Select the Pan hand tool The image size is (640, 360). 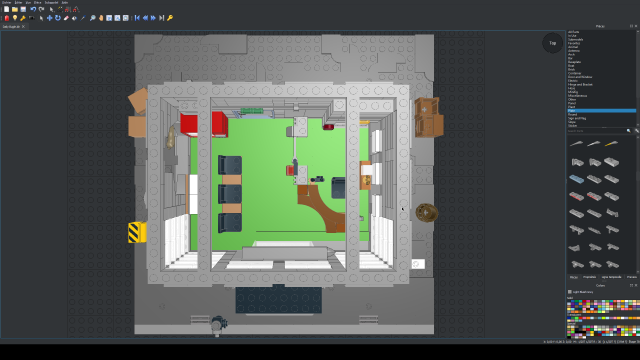click(101, 18)
